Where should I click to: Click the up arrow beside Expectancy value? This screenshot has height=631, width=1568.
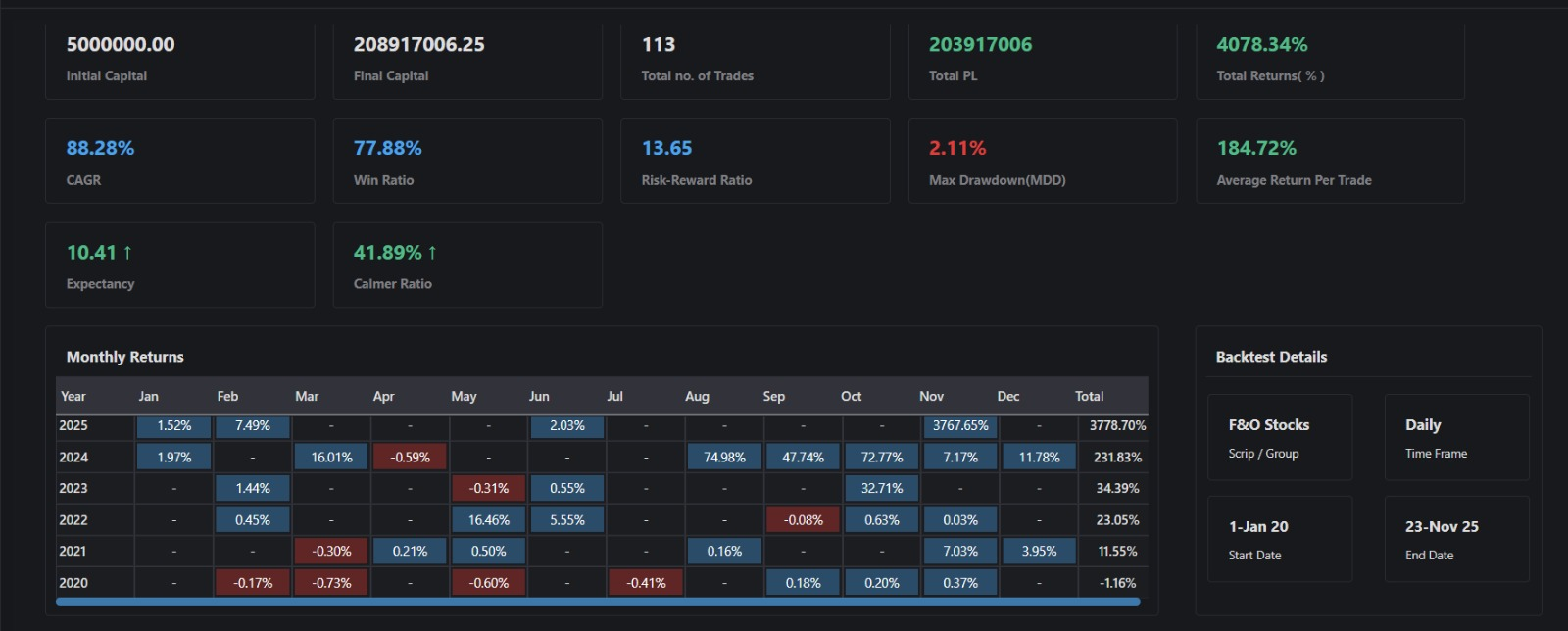127,253
